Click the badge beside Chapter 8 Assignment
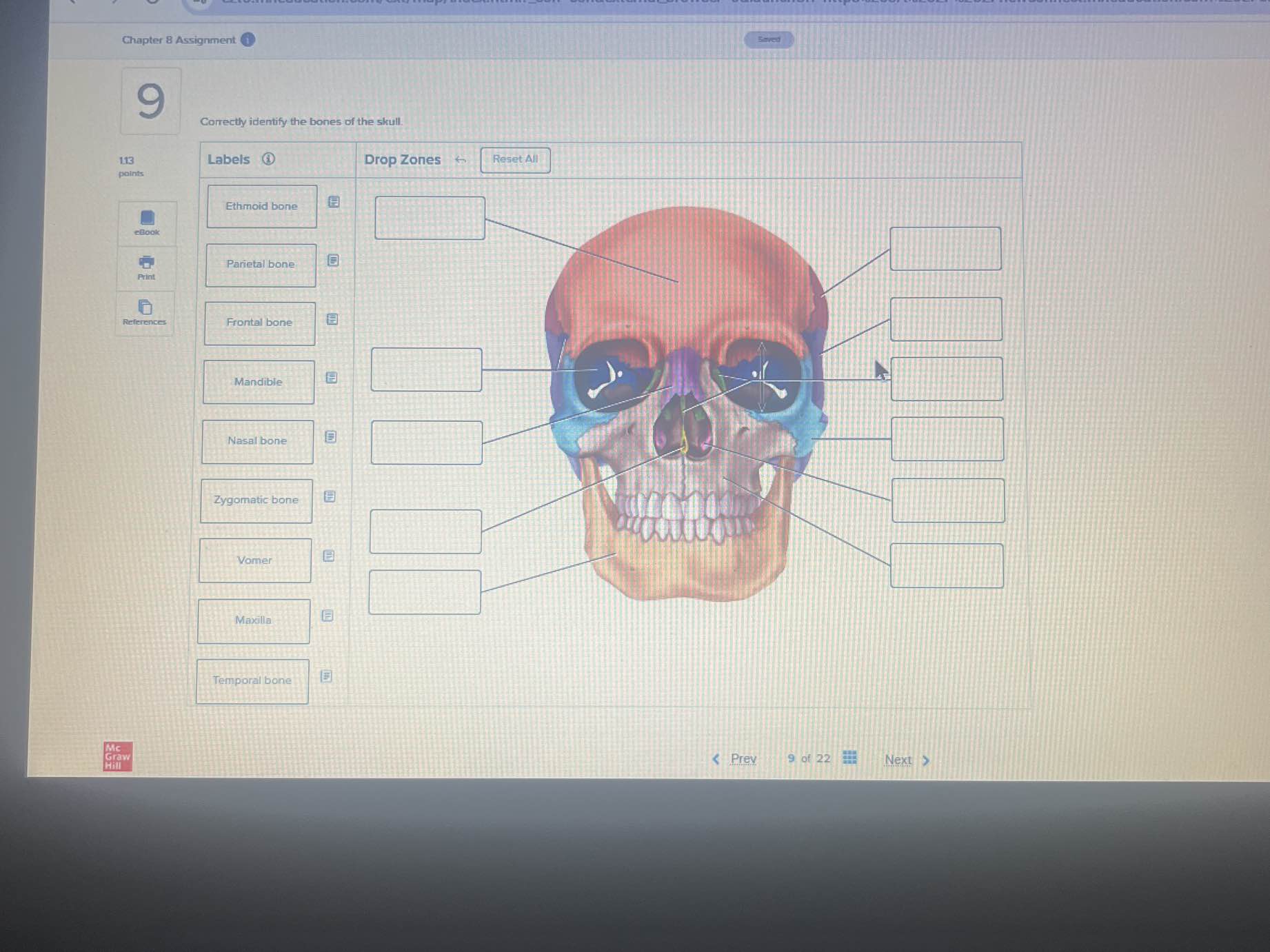 click(x=248, y=40)
